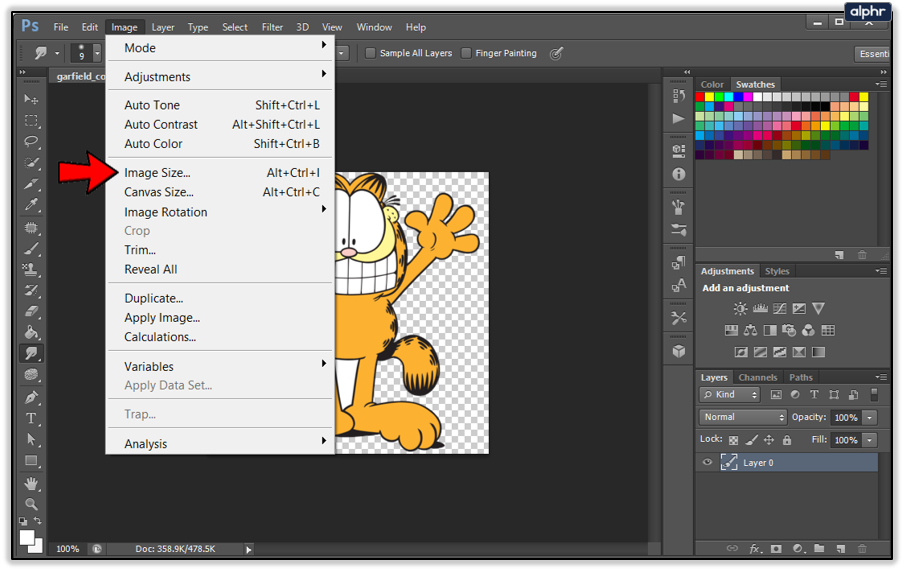Select the Eyedropper tool

[x=32, y=205]
